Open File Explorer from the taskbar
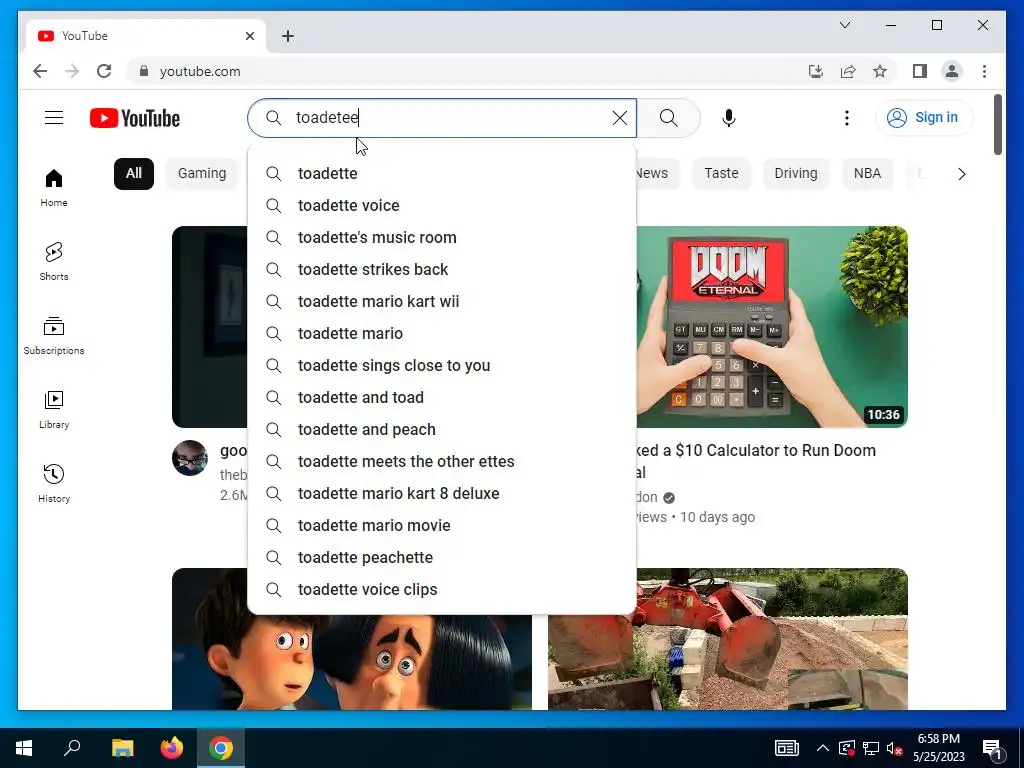Viewport: 1024px width, 768px height. click(x=122, y=748)
